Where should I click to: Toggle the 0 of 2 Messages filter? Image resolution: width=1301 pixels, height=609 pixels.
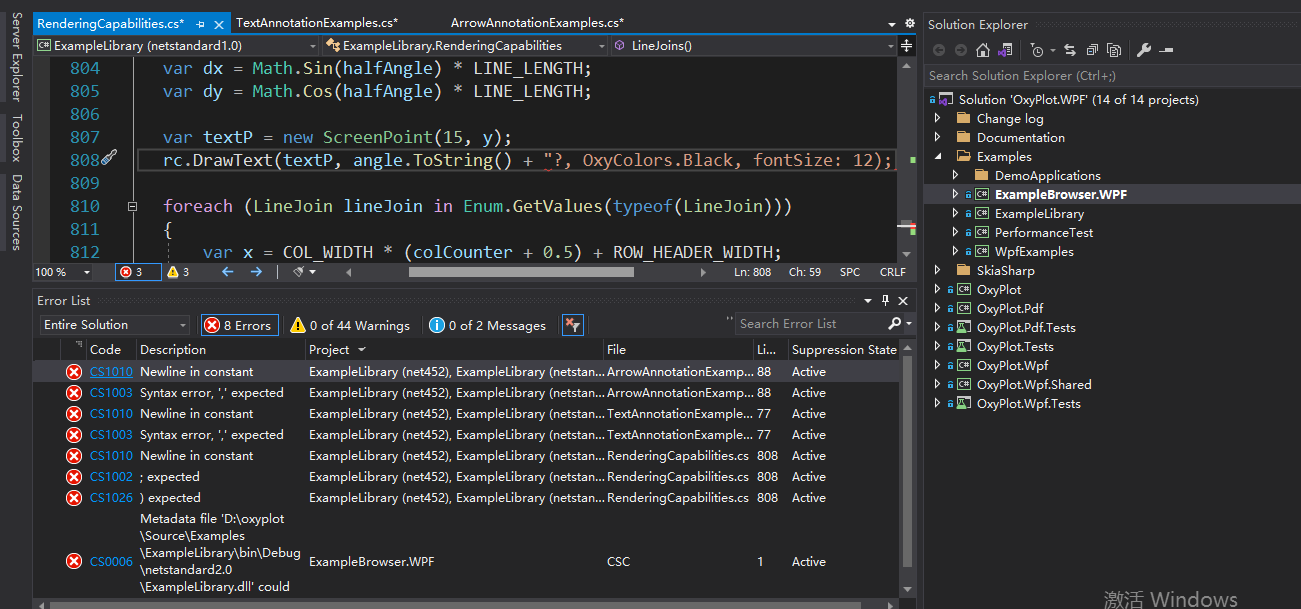[488, 325]
